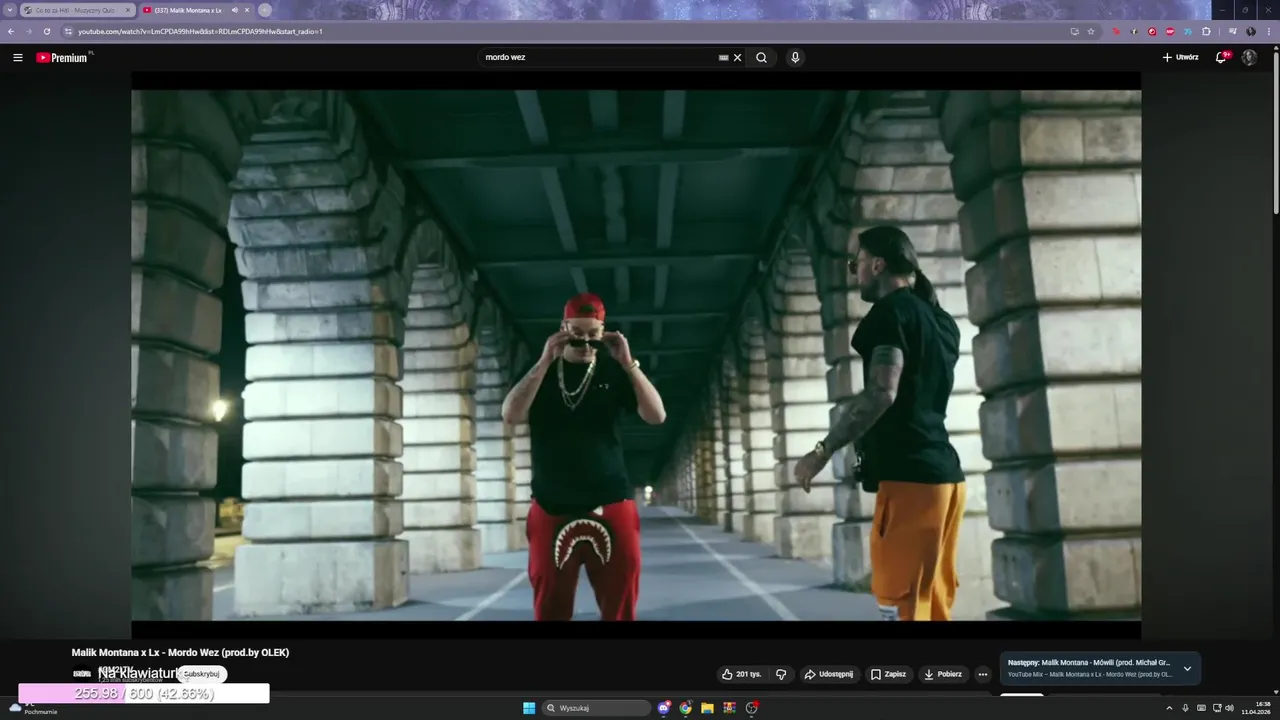Dislike the video
1280x720 pixels.
click(x=781, y=674)
